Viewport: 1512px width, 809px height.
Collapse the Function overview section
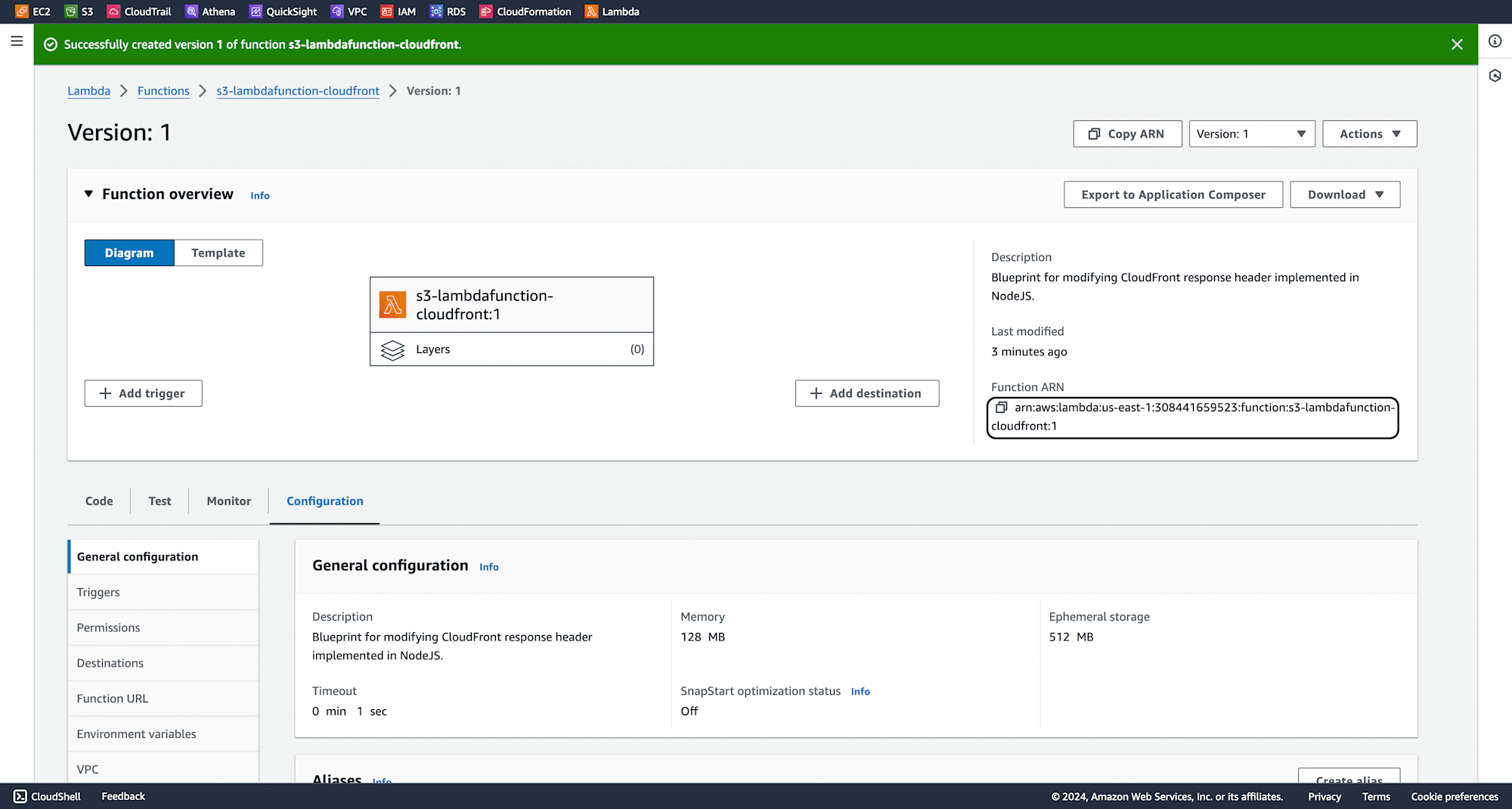[88, 194]
